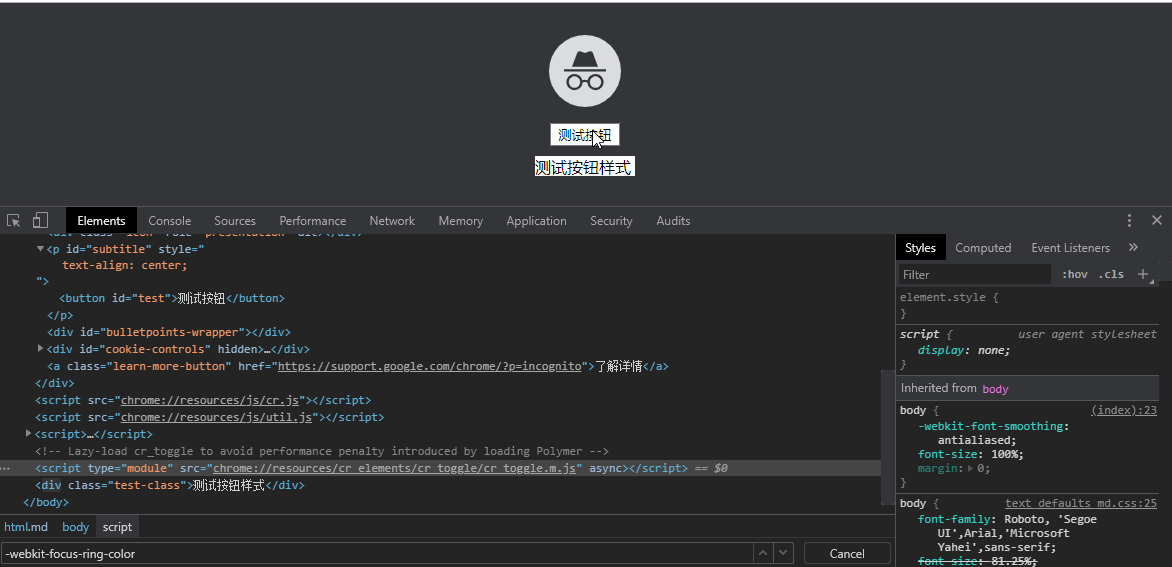Viewport: 1172px width, 567px height.
Task: Toggle the .cls class editor
Action: [x=1111, y=274]
